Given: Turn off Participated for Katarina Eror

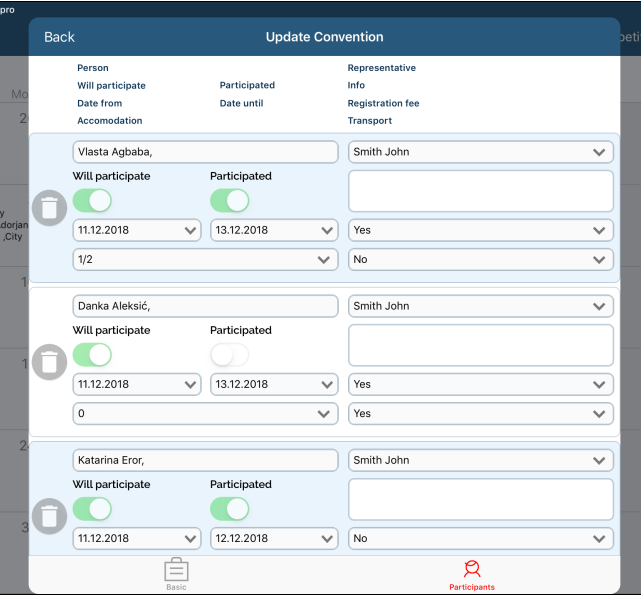Looking at the screenshot, I should (229, 509).
